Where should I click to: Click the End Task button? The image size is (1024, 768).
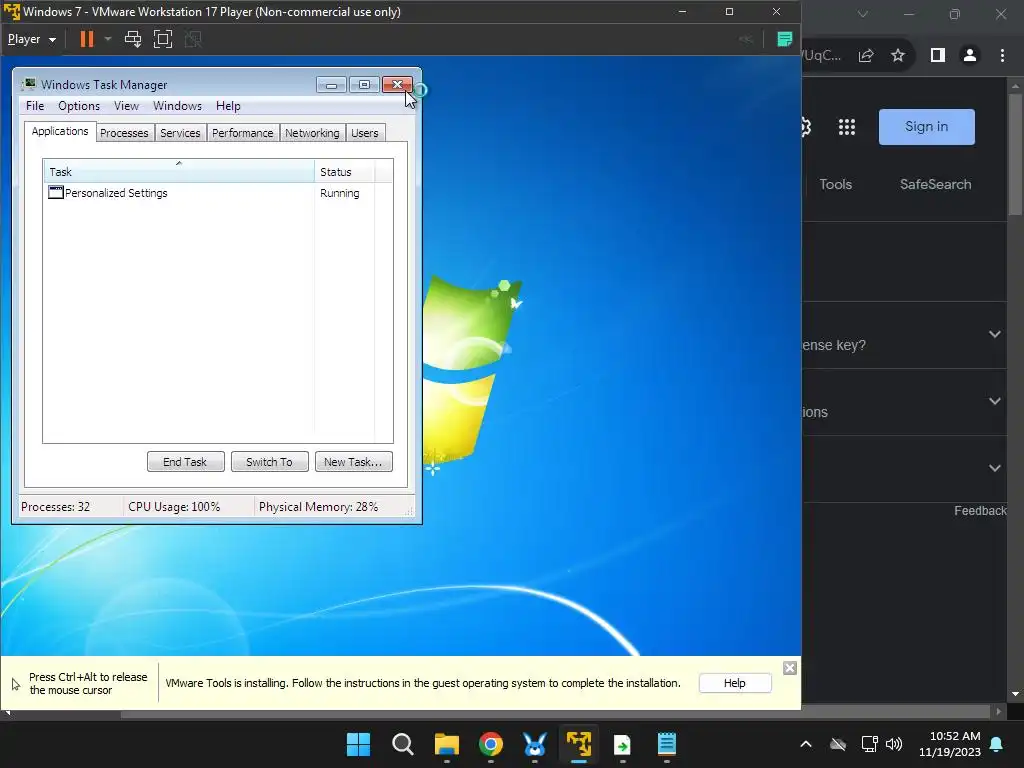(185, 462)
